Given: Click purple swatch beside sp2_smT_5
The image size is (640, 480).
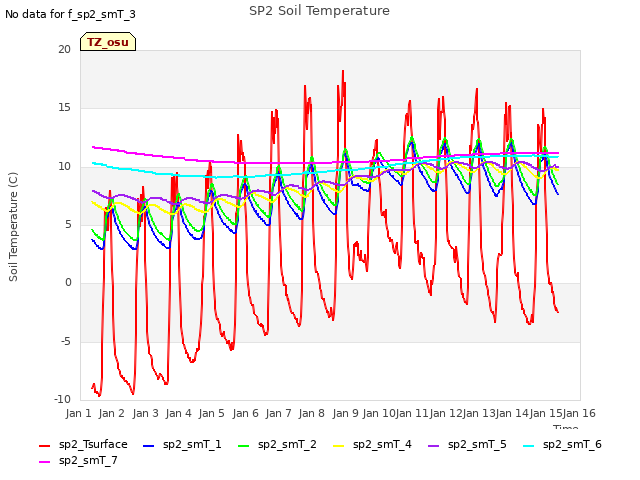Looking at the screenshot, I should tap(434, 446).
